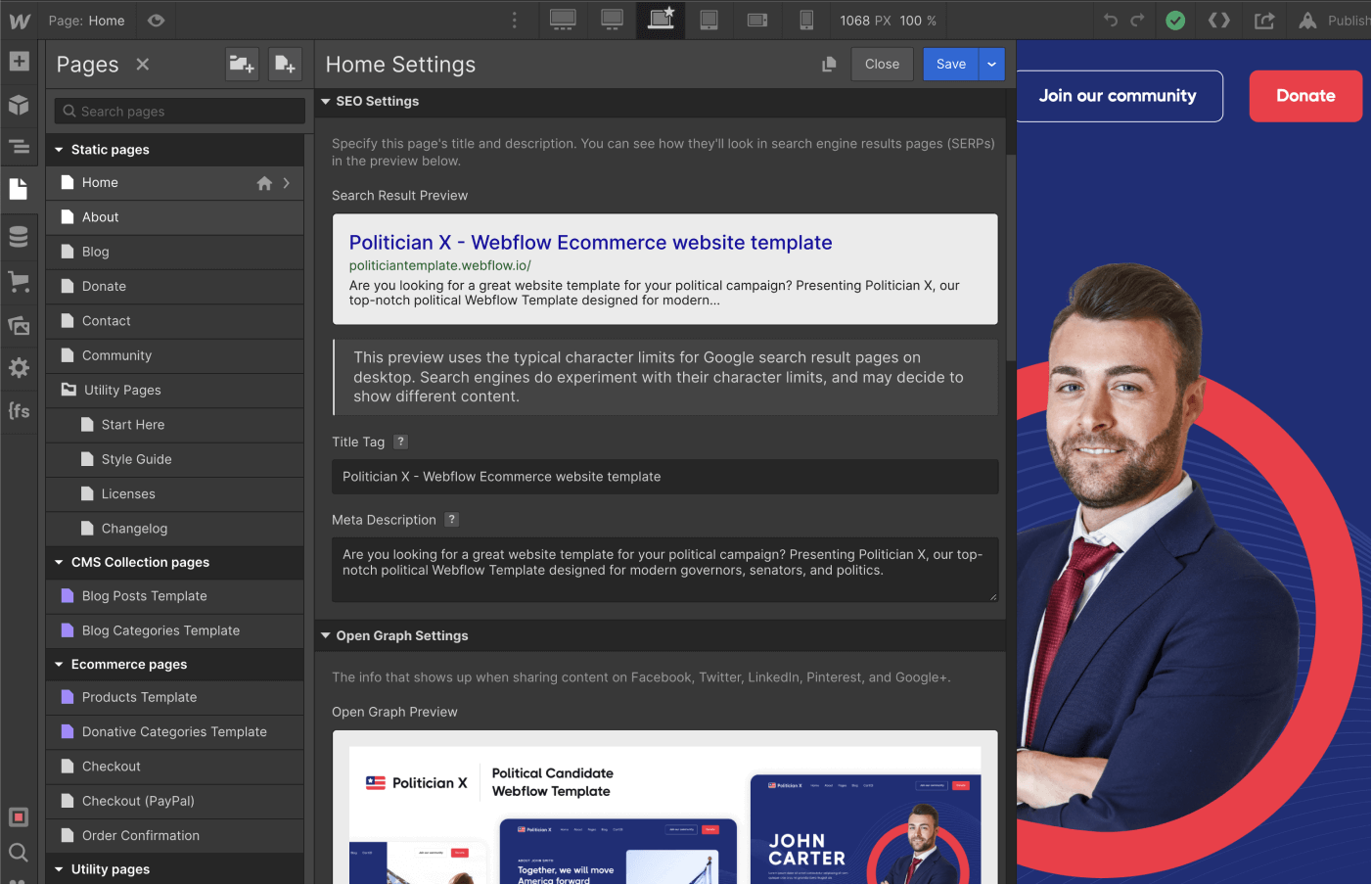The image size is (1372, 885).
Task: Open the Components panel
Action: (x=20, y=105)
